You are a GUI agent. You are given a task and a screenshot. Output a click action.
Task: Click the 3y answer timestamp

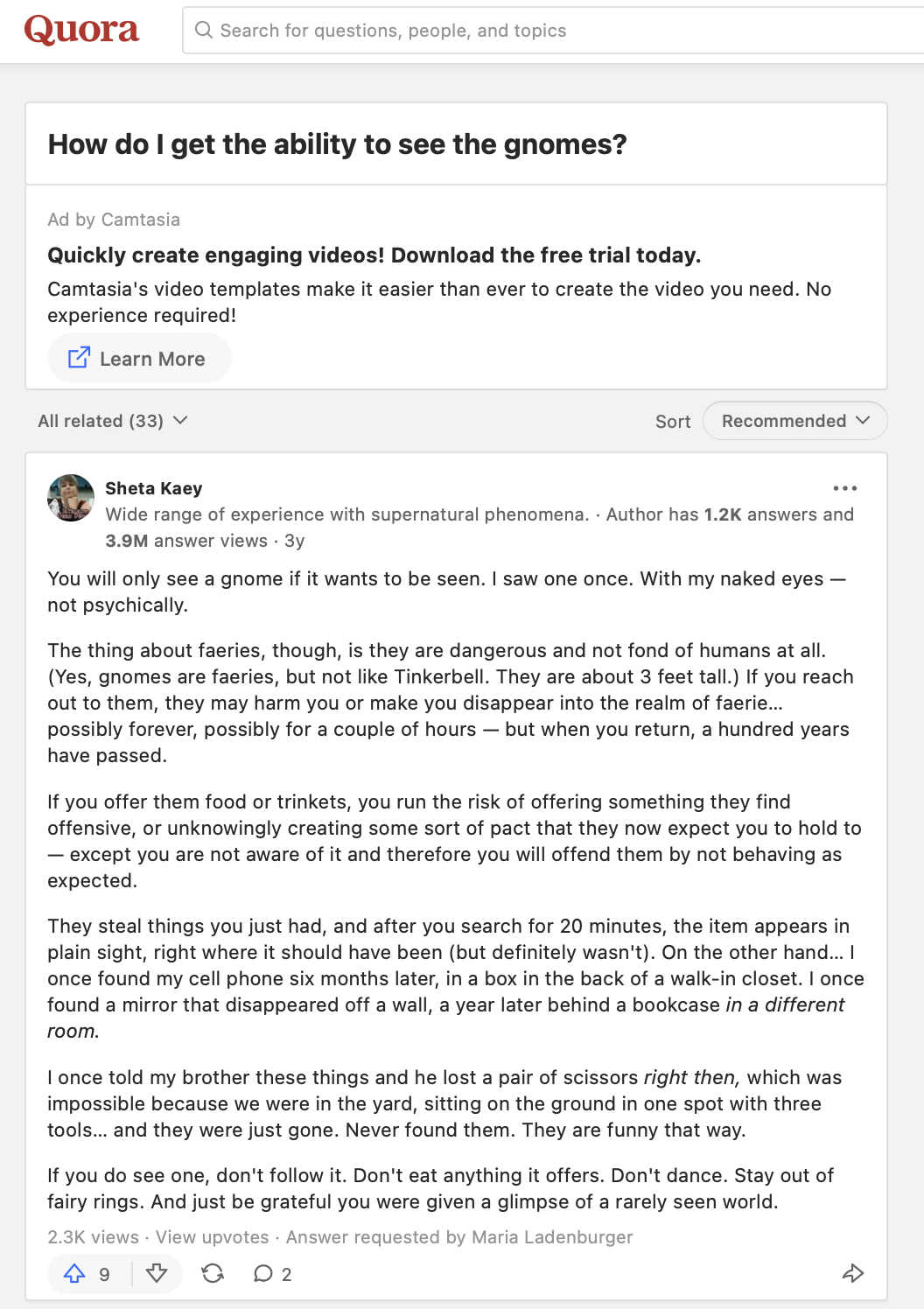coord(295,541)
